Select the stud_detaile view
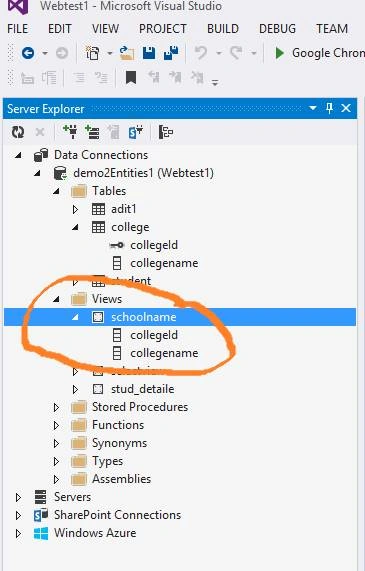The image size is (365, 571). click(142, 389)
